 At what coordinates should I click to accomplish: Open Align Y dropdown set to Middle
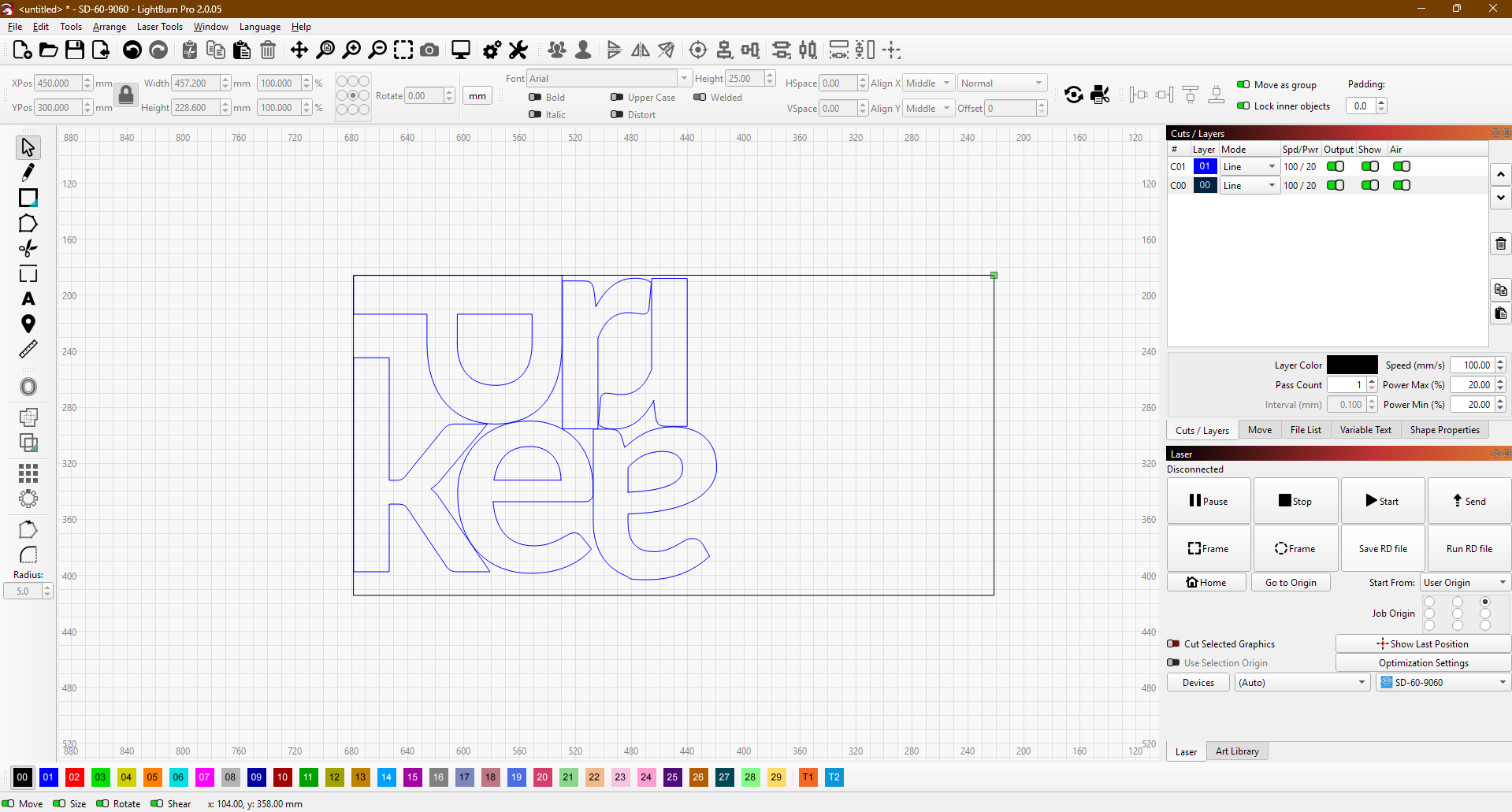[x=928, y=109]
